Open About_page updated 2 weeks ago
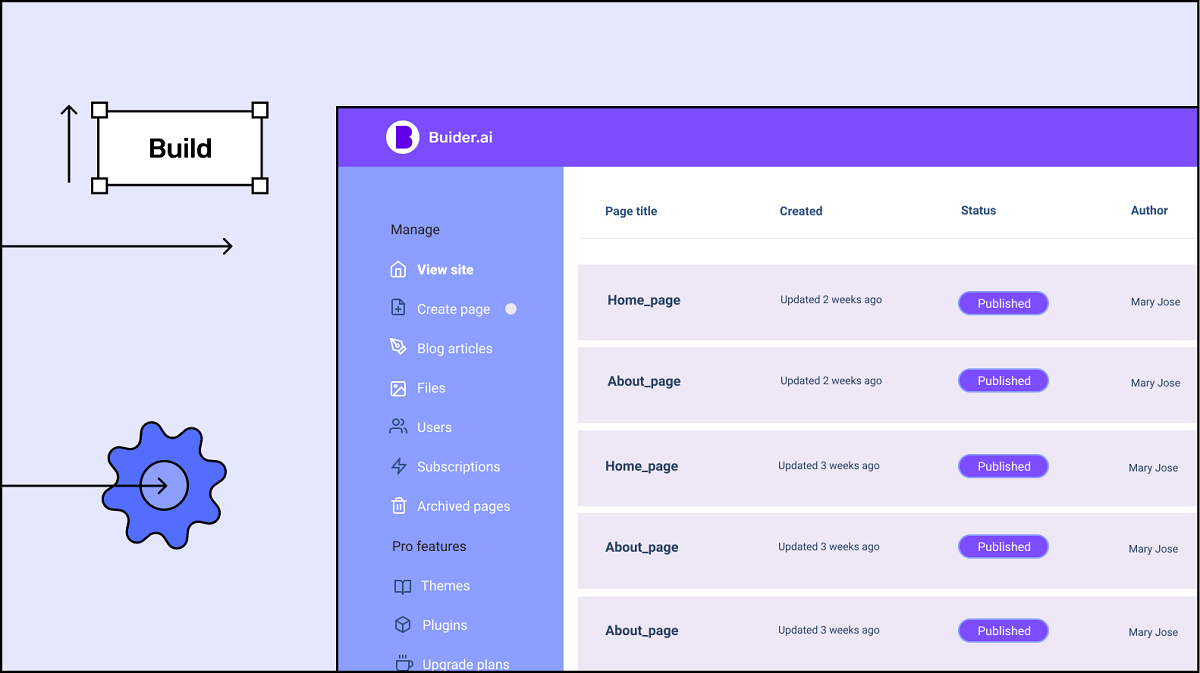 644,381
